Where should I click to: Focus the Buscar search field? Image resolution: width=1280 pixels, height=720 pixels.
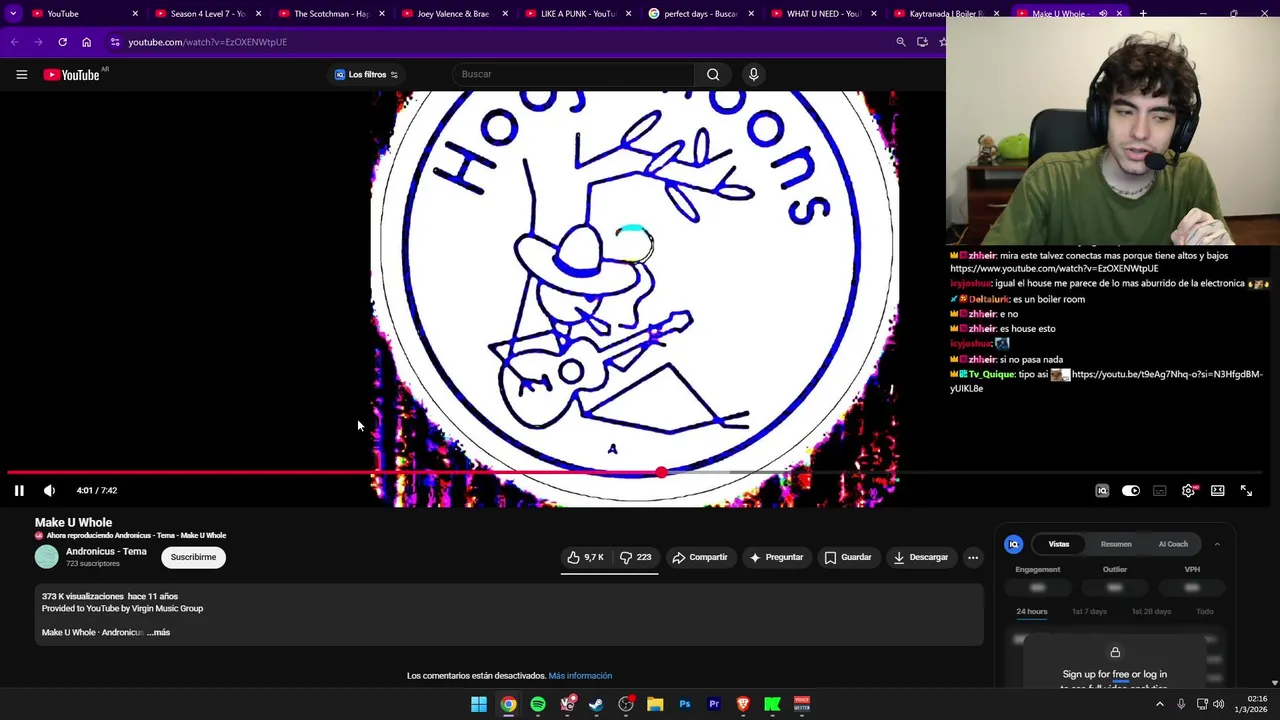click(x=573, y=74)
